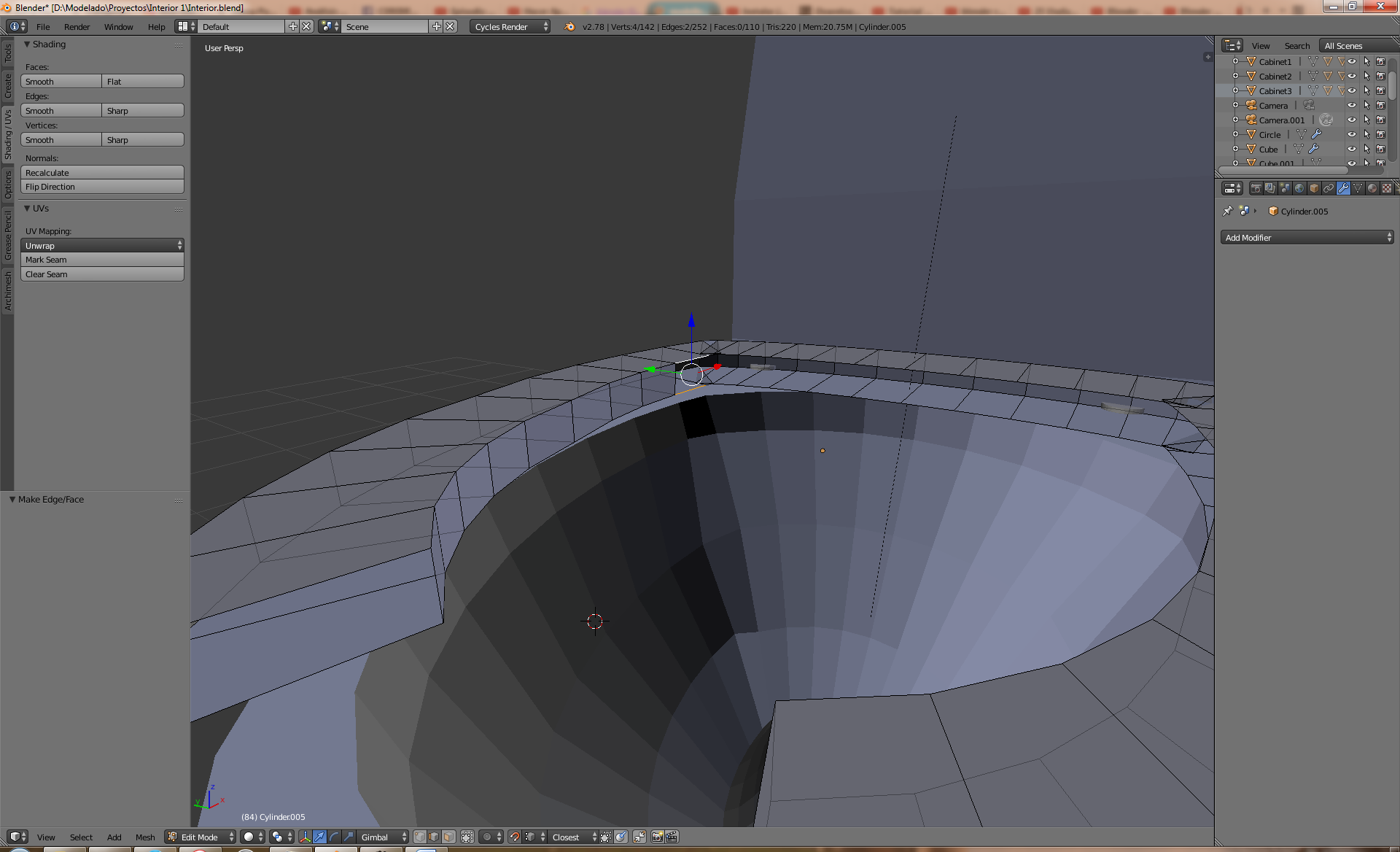Collapse the UVs panel
1400x852 pixels.
27,209
